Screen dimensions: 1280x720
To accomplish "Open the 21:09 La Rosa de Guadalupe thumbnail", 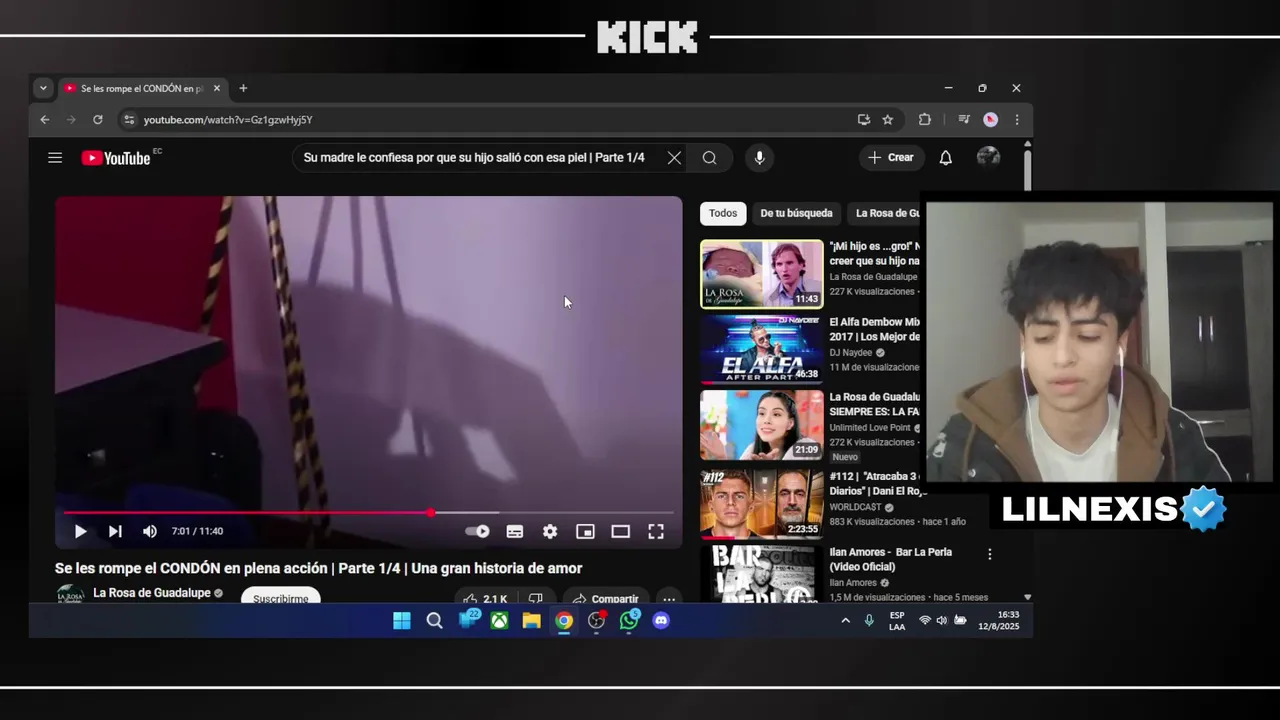I will pyautogui.click(x=762, y=425).
